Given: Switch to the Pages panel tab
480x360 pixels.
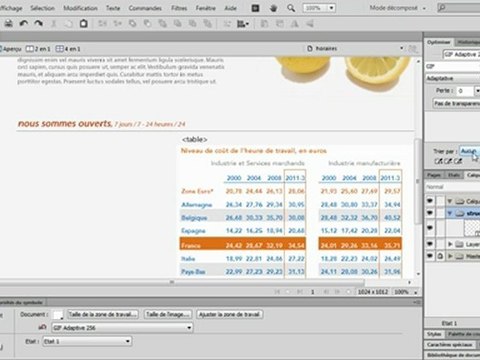Looking at the screenshot, I should click(434, 175).
